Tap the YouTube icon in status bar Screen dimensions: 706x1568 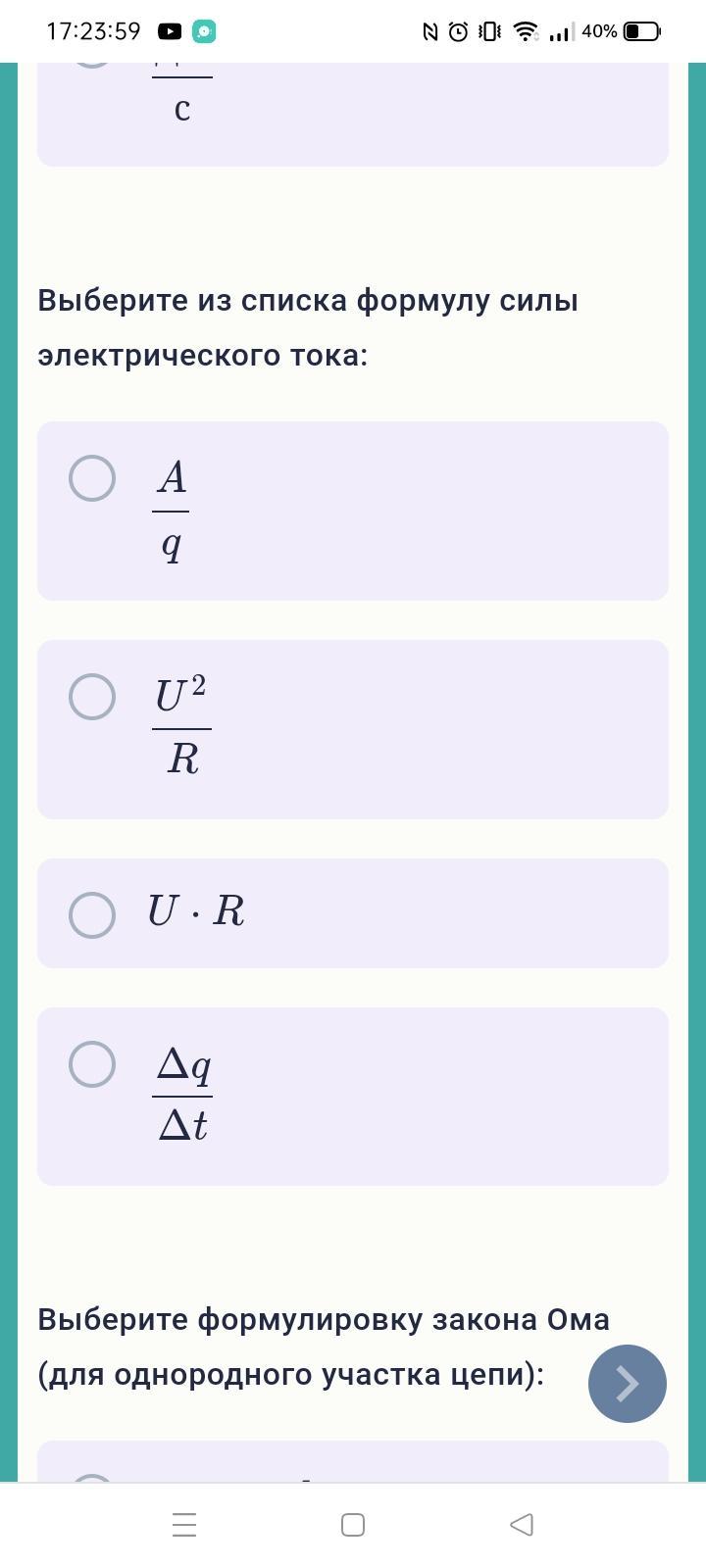tap(170, 31)
